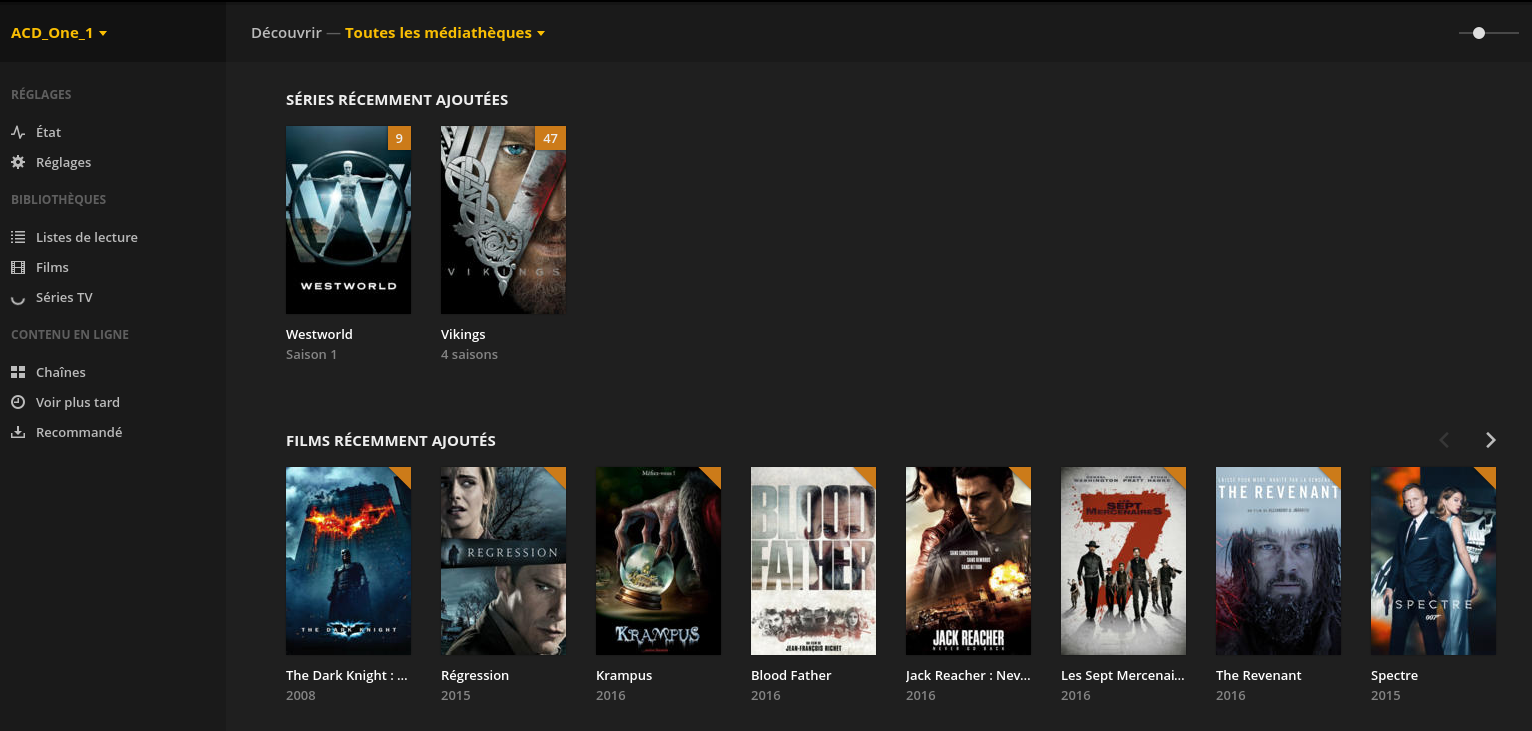Image resolution: width=1532 pixels, height=731 pixels.
Task: Open the Krampus movie poster
Action: coord(658,561)
